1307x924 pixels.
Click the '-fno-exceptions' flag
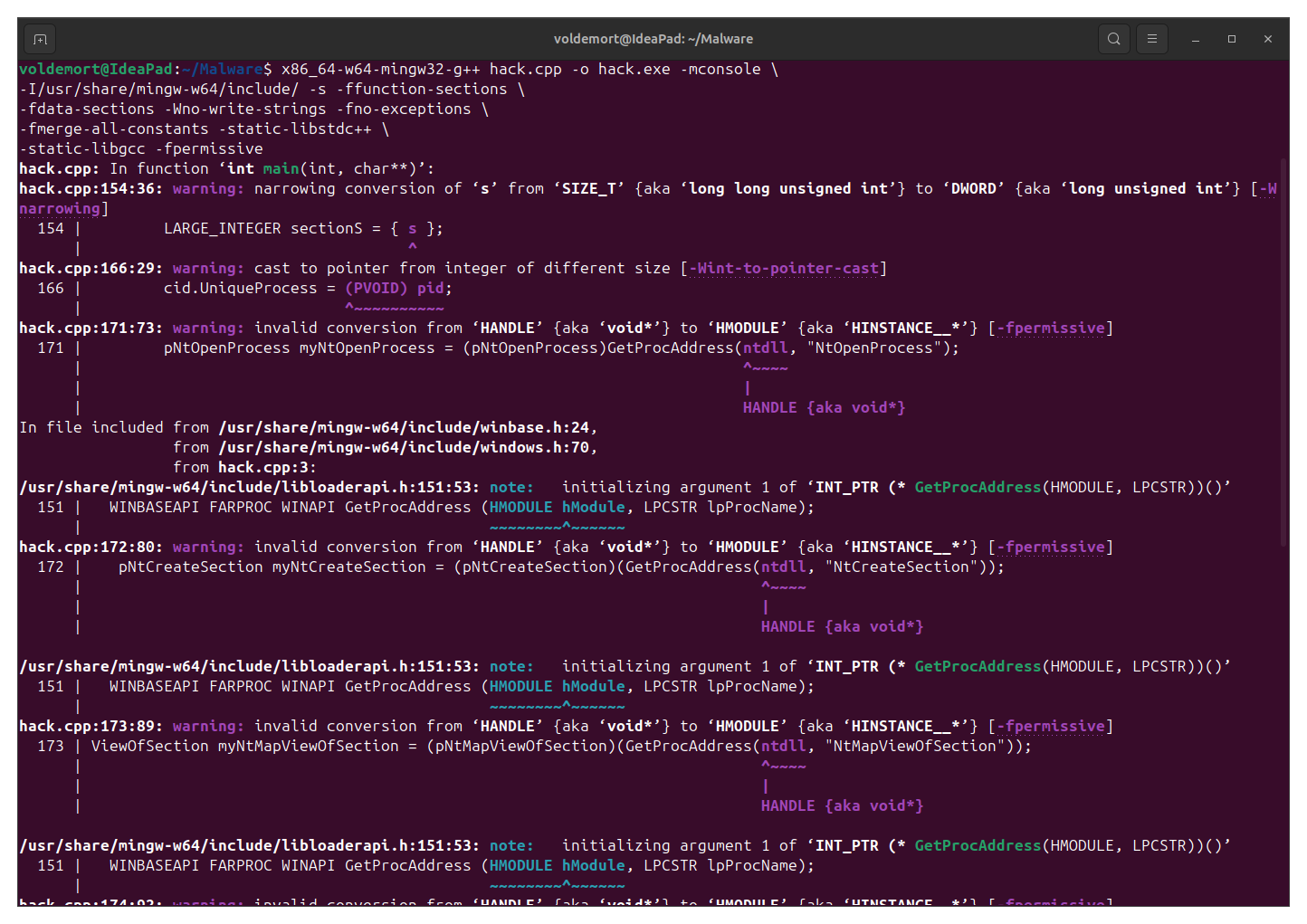click(404, 110)
